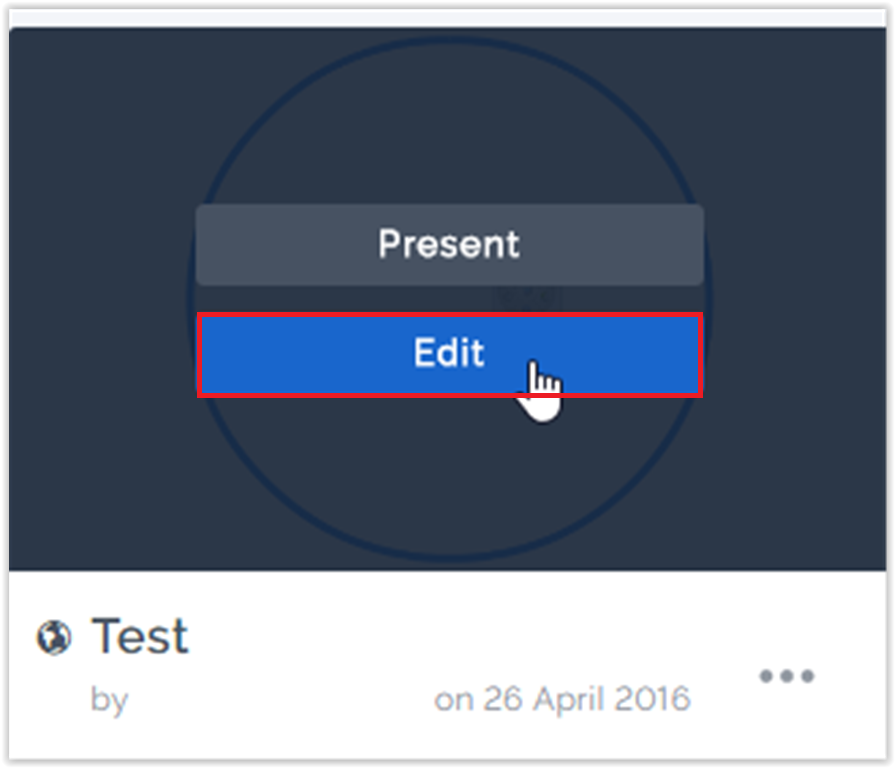Click the Present button
The image size is (895, 768).
(x=449, y=245)
